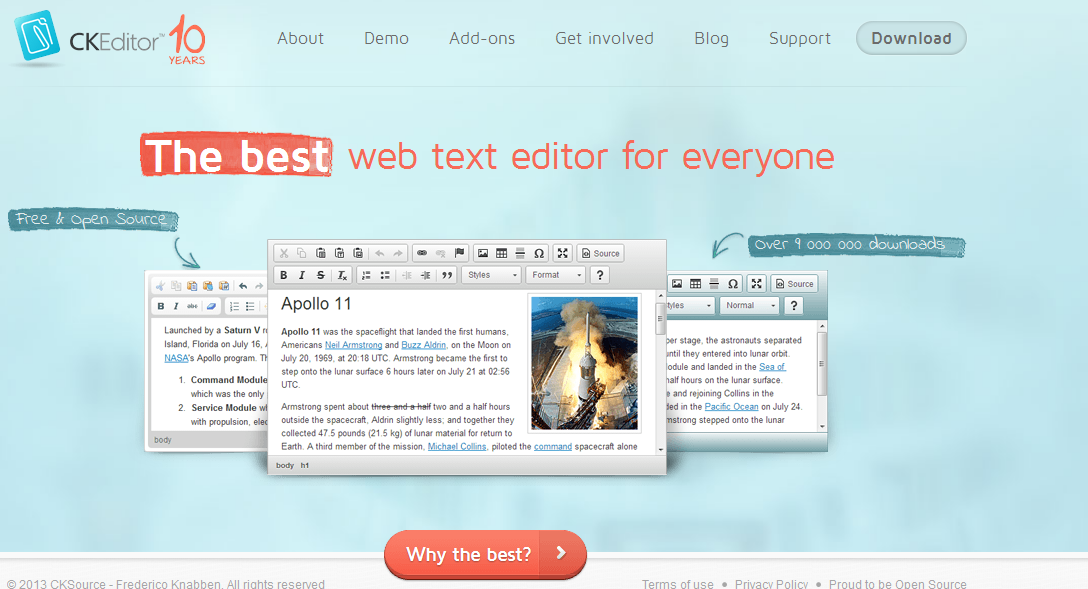Click the question mark help button in center editor

click(600, 275)
